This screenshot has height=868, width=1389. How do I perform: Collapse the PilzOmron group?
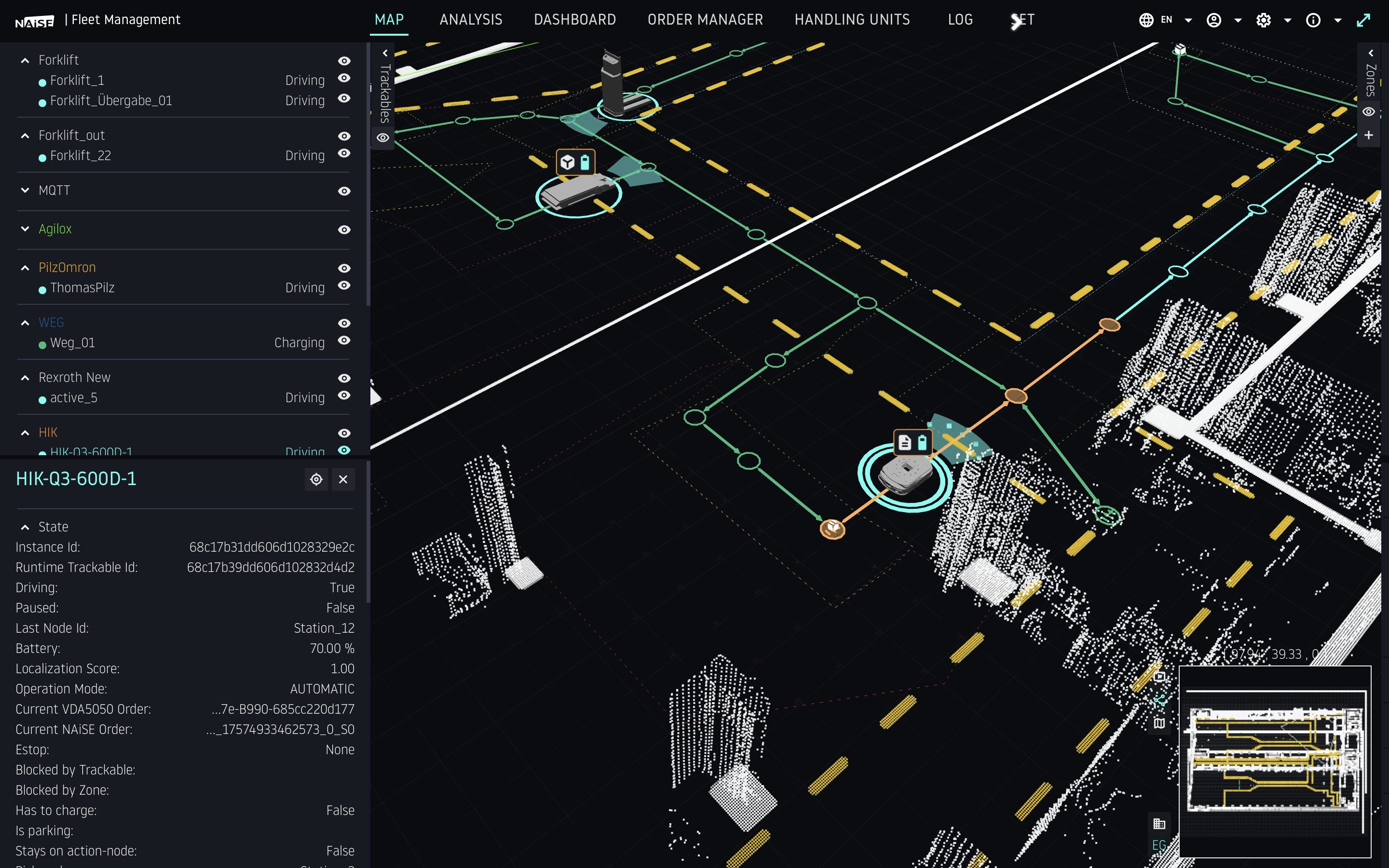[25, 268]
